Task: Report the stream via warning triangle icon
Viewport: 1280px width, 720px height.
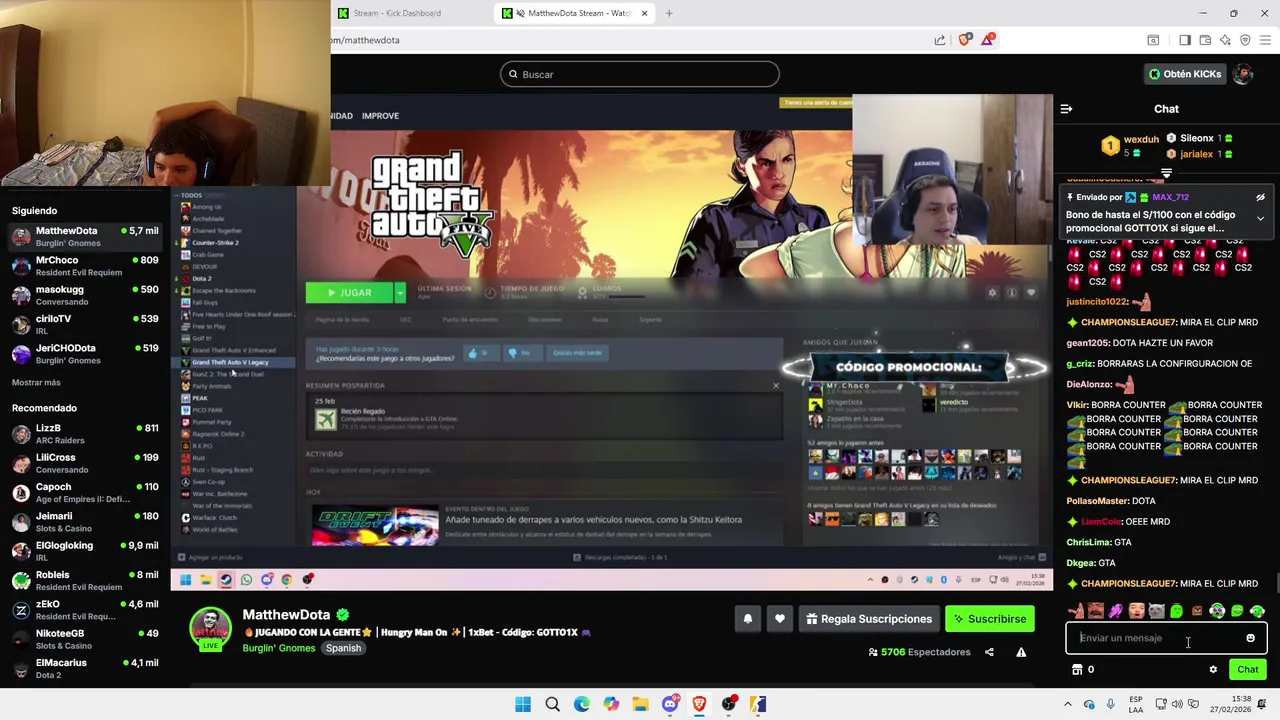Action: point(1021,652)
